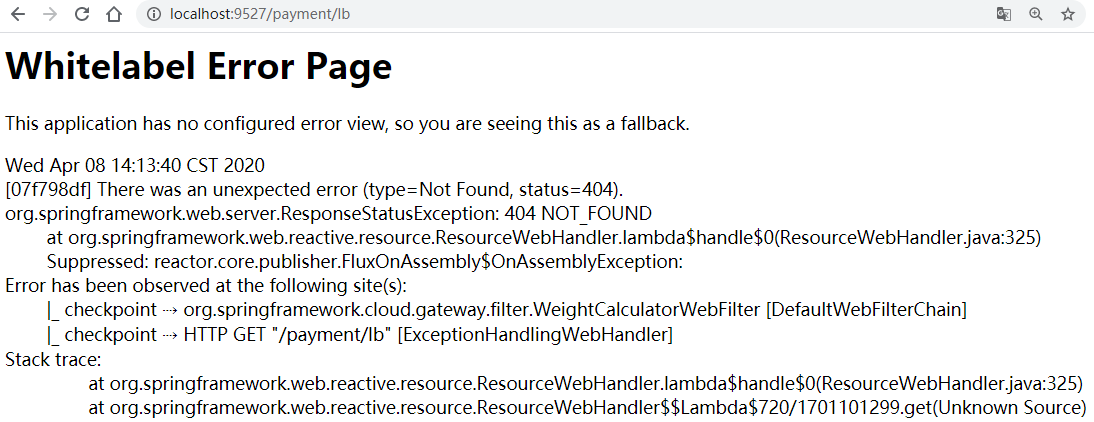Open the browser home page
This screenshot has height=422, width=1094.
point(113,14)
